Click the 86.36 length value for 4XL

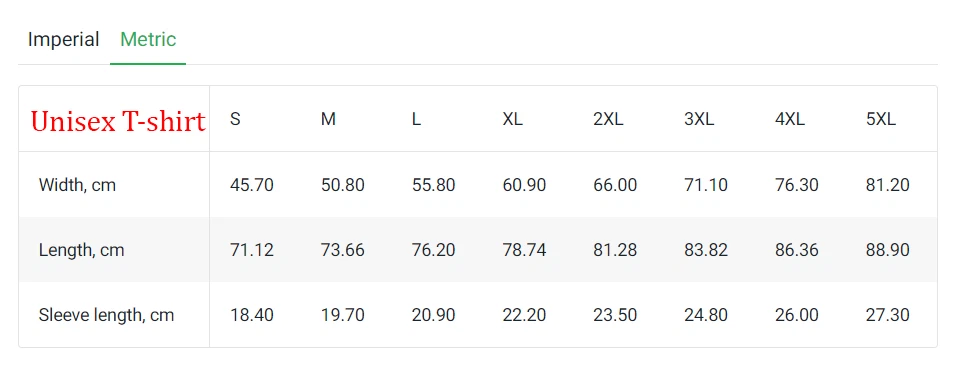click(797, 250)
